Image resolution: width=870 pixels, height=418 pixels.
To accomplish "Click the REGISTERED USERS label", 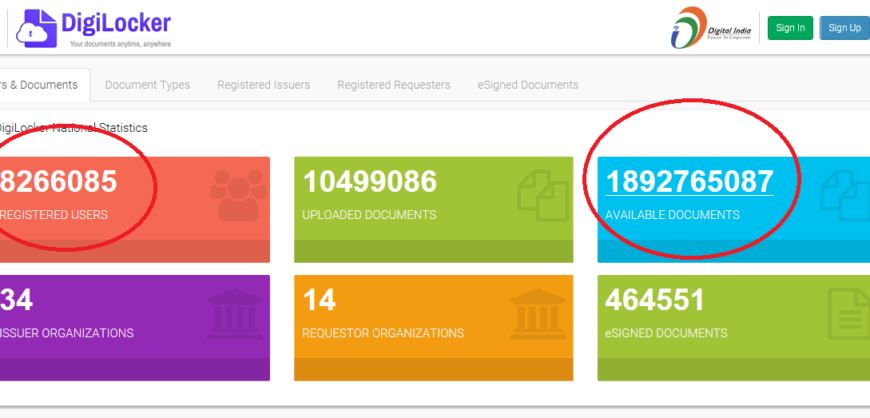I will [x=54, y=215].
